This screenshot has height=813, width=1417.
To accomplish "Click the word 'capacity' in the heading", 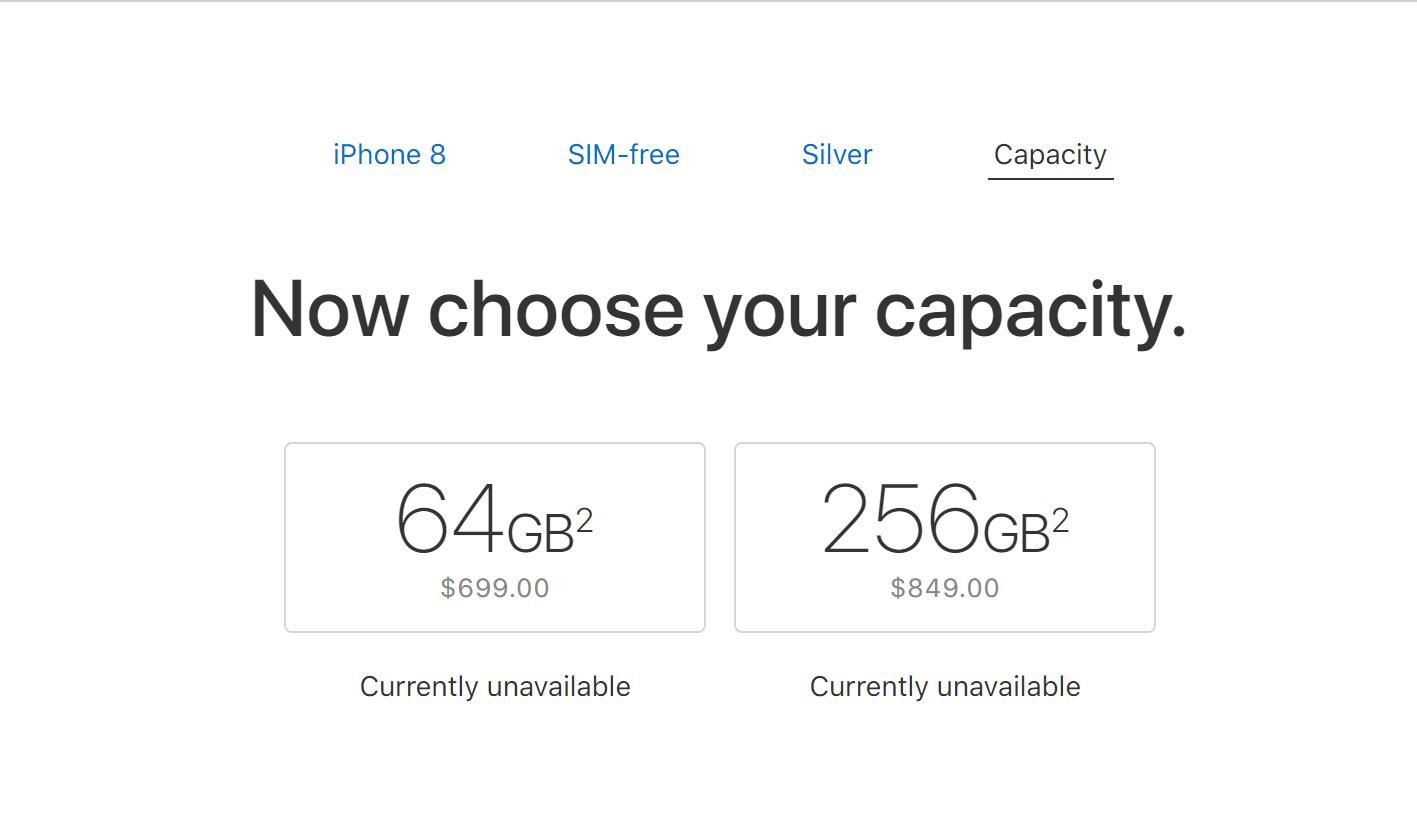I will 1030,312.
